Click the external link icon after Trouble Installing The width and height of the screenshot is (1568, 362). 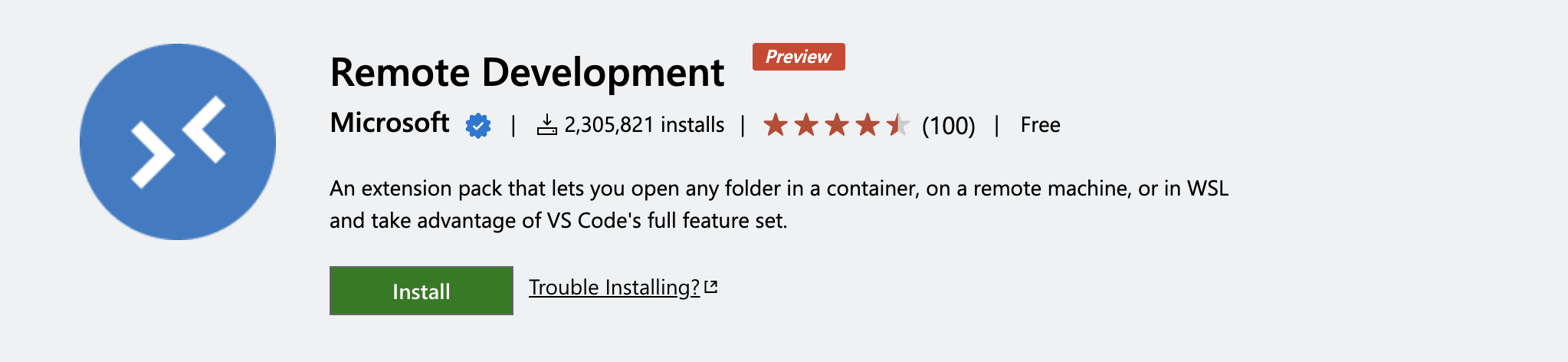click(x=711, y=287)
